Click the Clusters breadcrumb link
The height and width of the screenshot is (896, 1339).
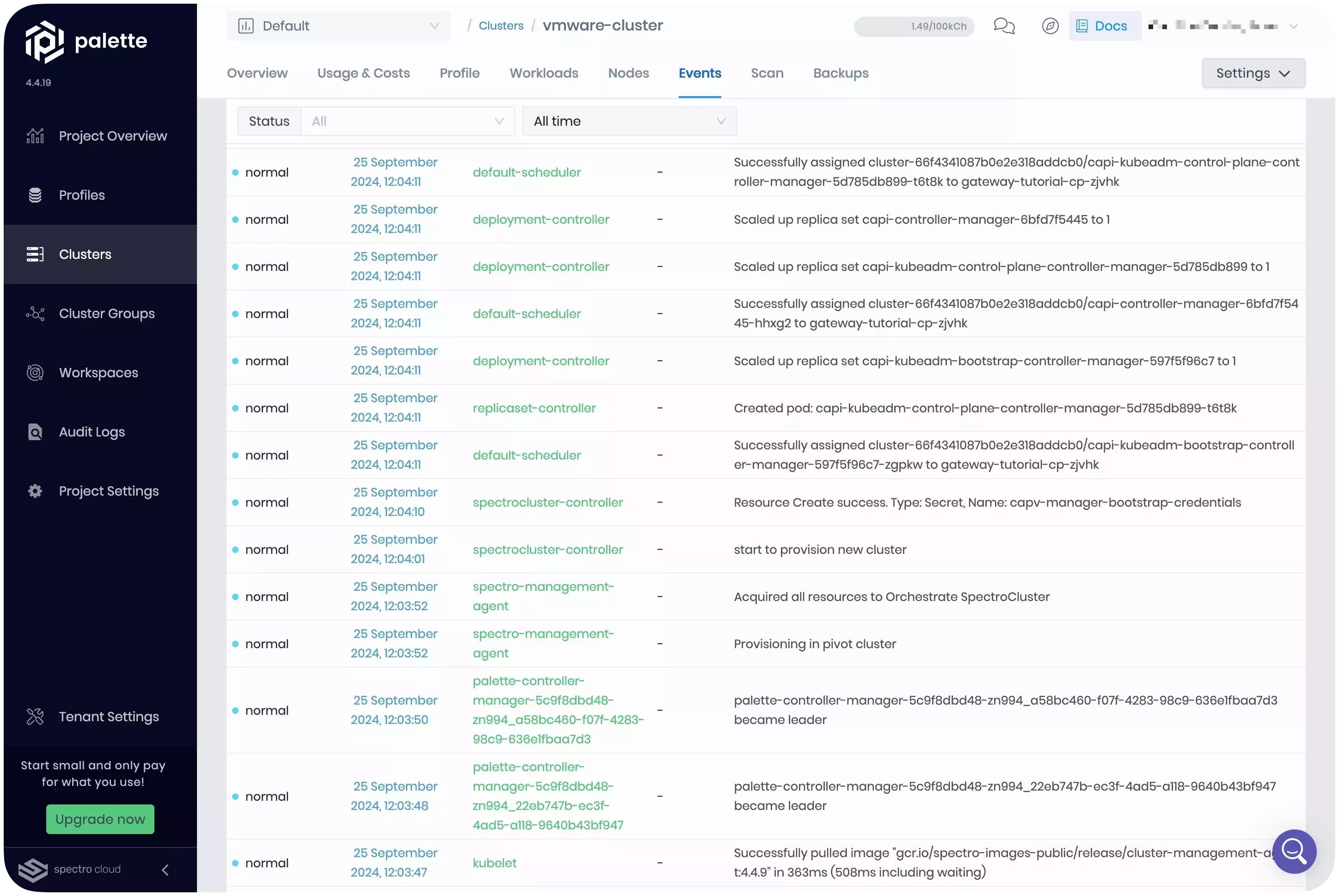[501, 26]
